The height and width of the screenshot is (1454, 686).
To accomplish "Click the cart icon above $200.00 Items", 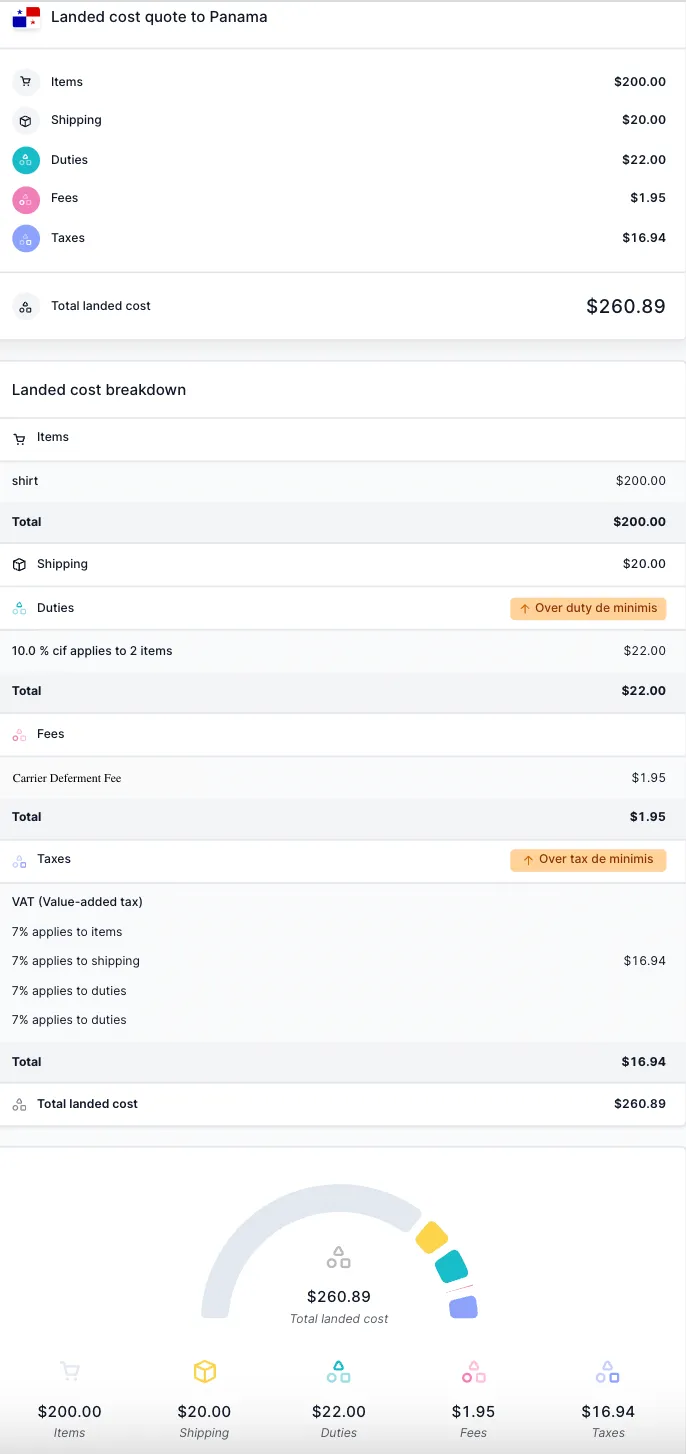I will pos(69,1372).
